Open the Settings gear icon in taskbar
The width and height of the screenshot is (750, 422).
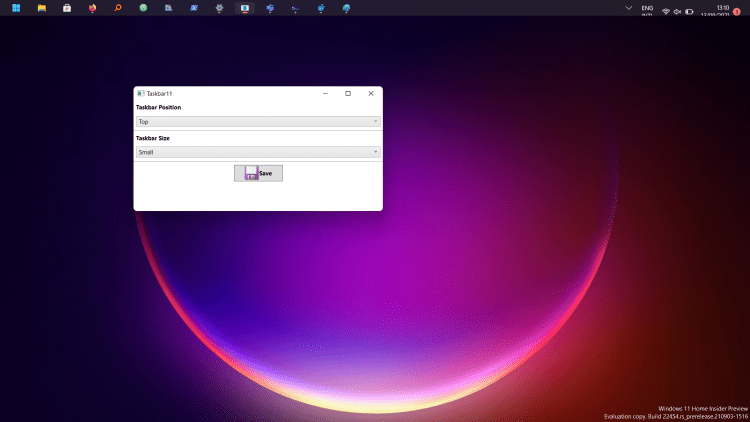click(x=219, y=8)
